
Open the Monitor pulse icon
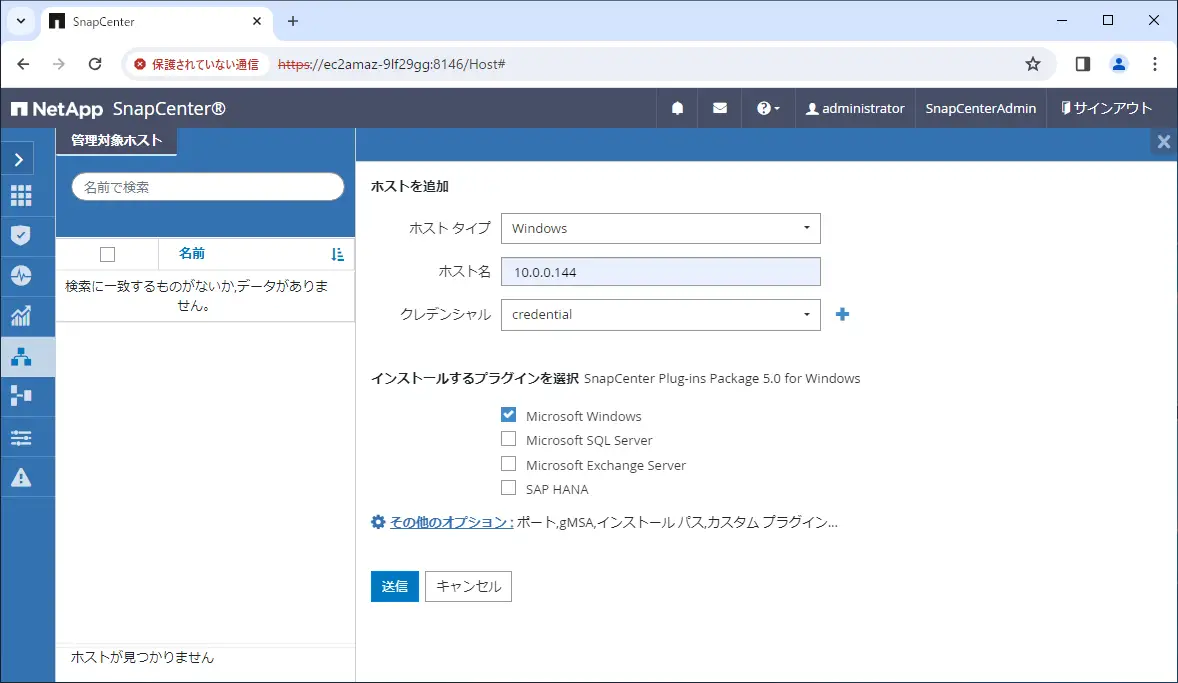tap(21, 276)
